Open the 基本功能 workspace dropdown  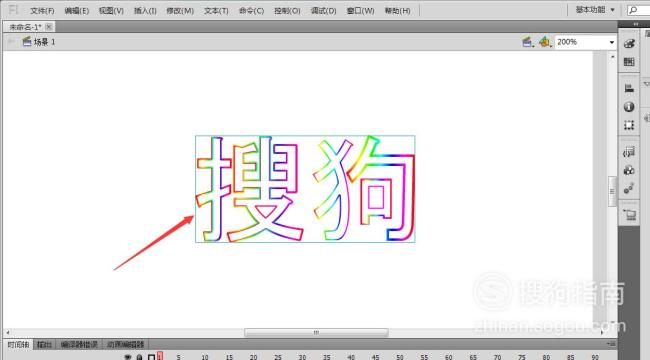click(x=595, y=10)
